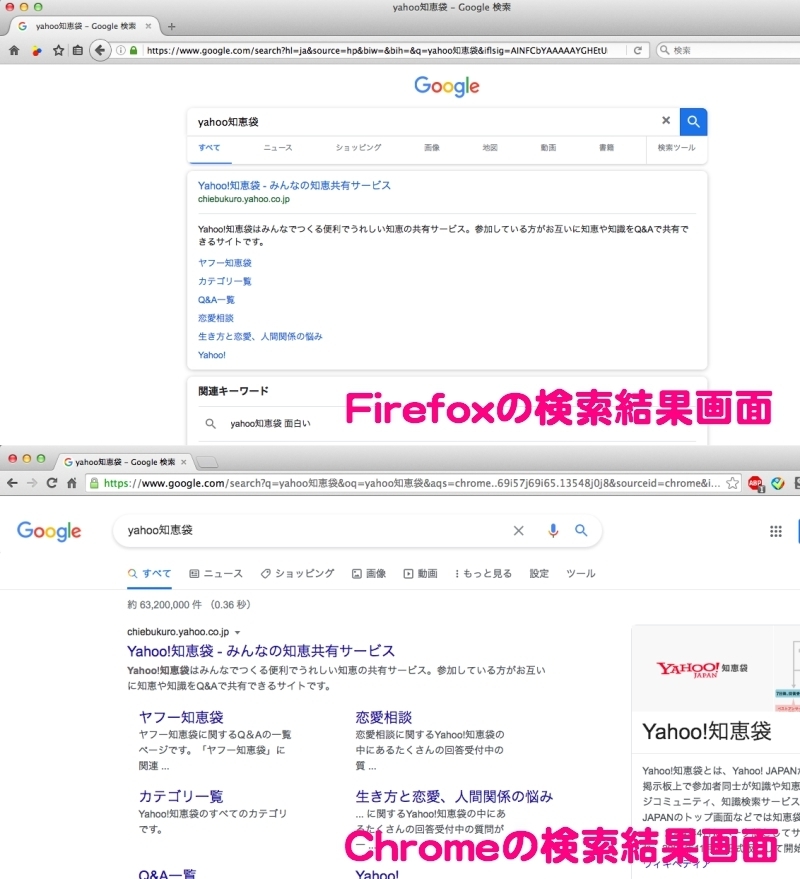Open new tab in Firefox
Screen dimensions: 800x879
coord(172,26)
